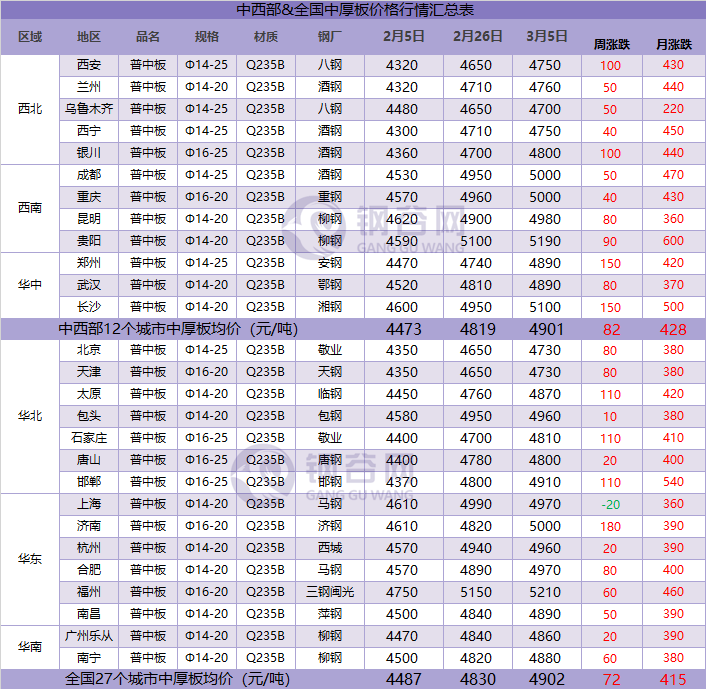
Task: Select the 周涨跌 column header
Action: (610, 44)
